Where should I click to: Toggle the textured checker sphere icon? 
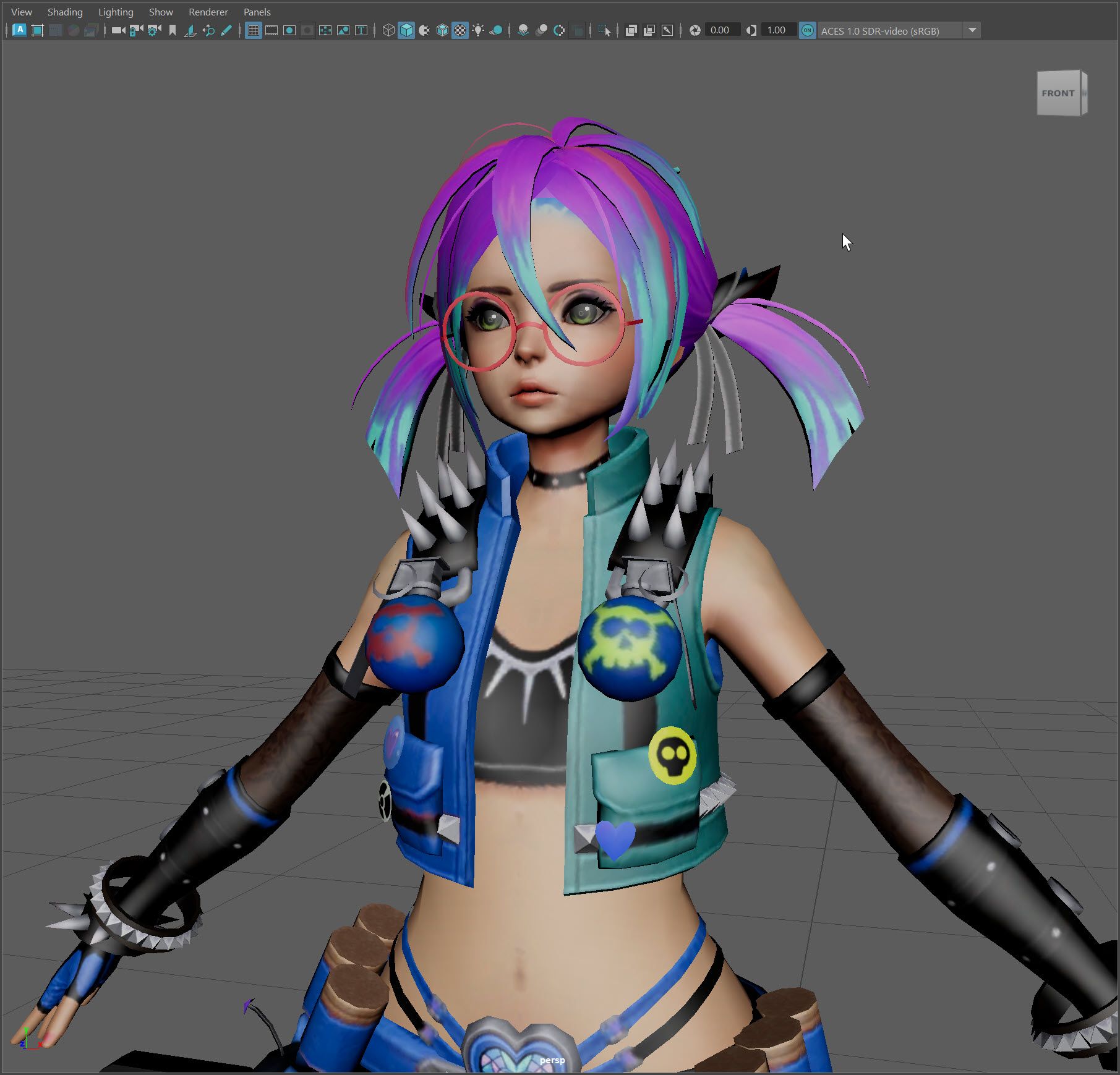click(x=460, y=30)
